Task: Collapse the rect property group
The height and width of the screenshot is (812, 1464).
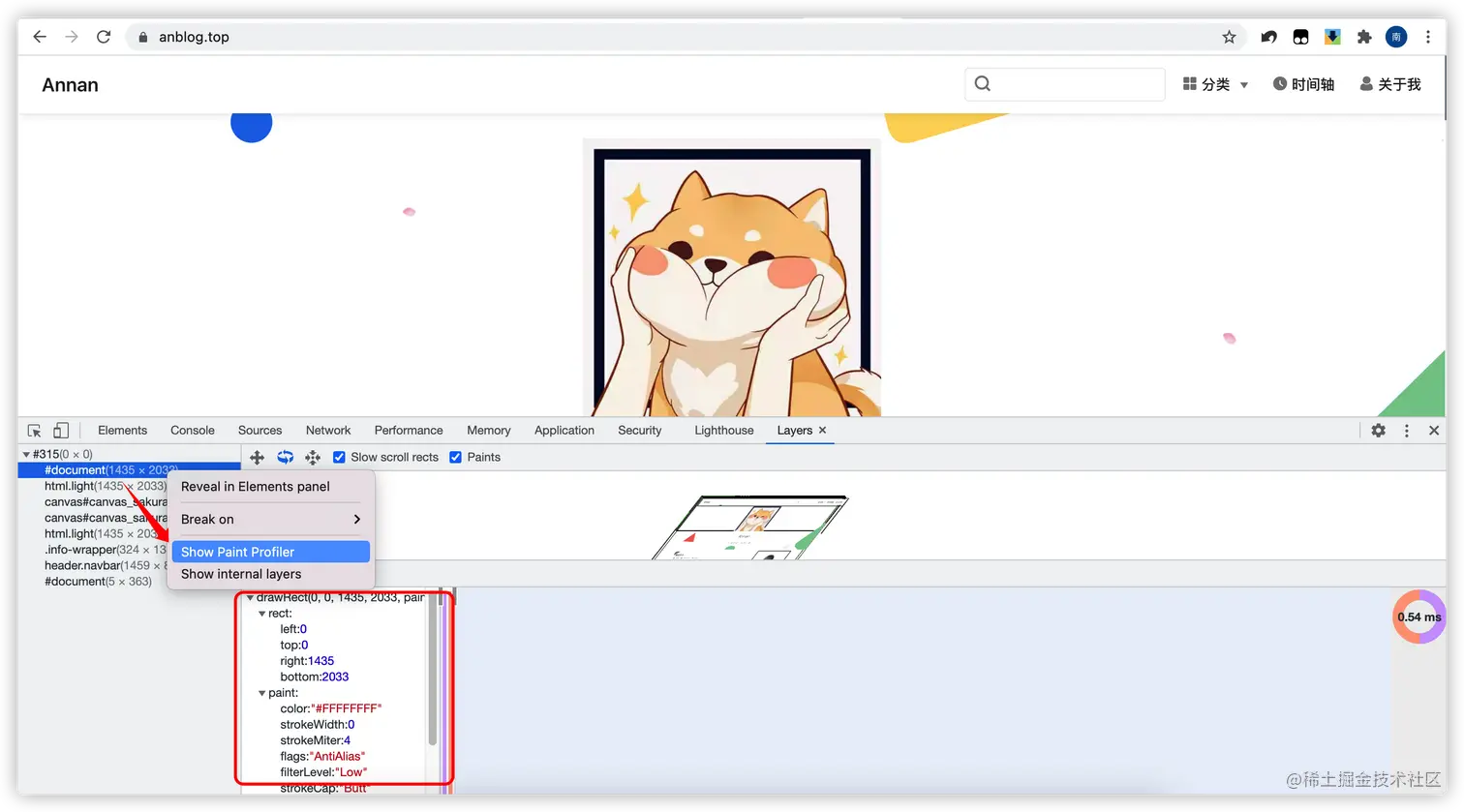Action: [261, 614]
